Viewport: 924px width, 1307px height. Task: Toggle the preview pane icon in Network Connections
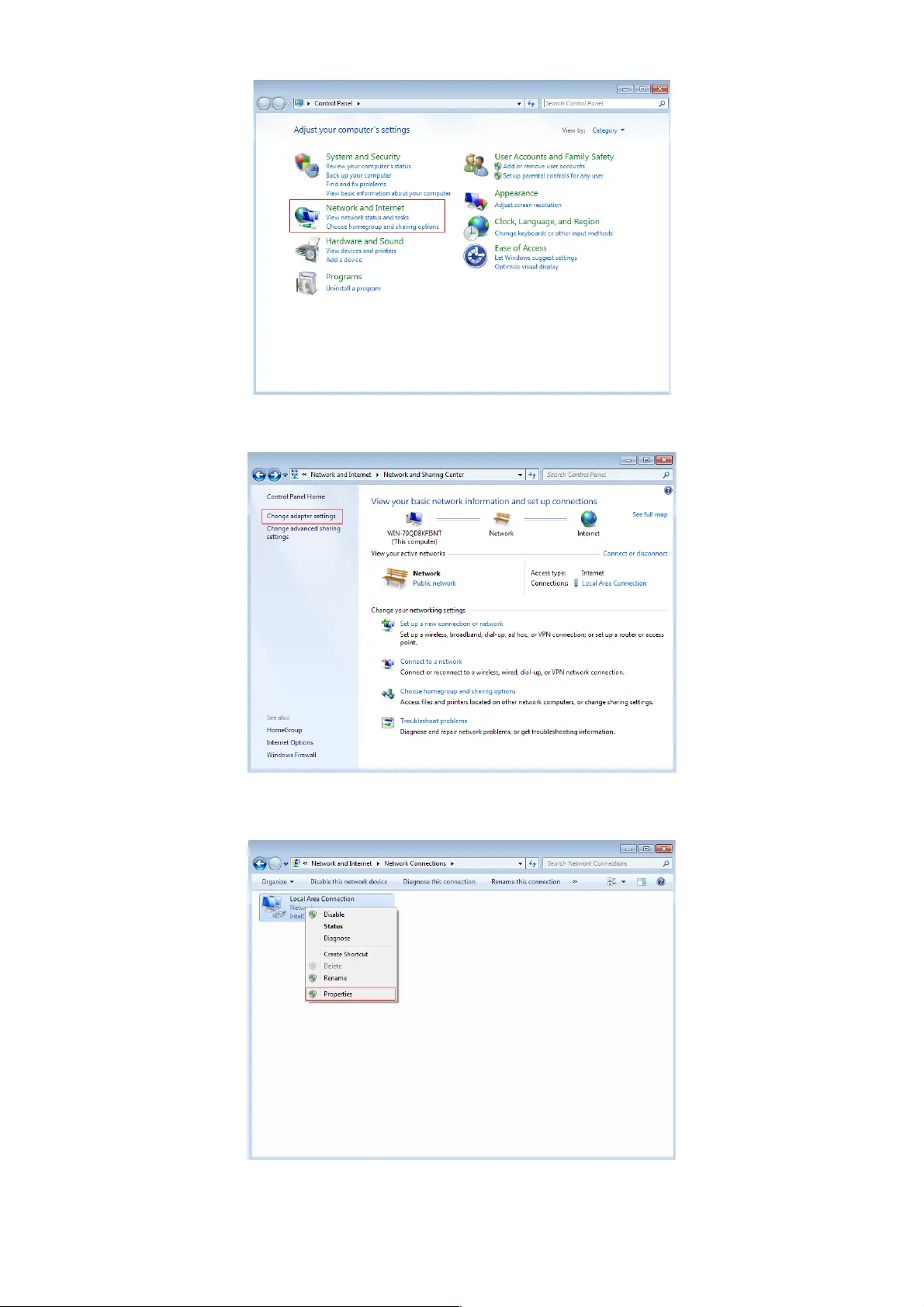[x=642, y=882]
